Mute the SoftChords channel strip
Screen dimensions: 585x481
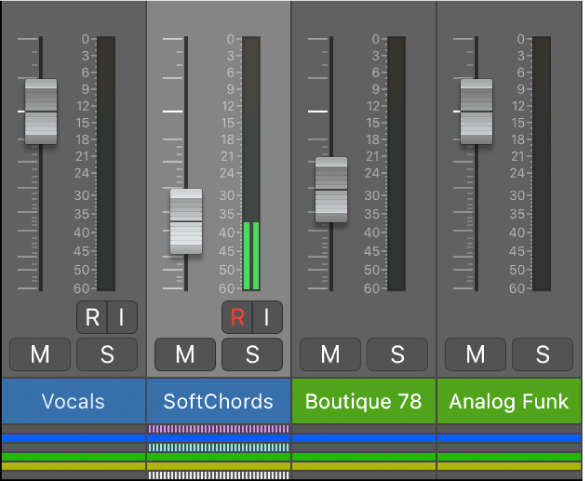click(185, 354)
